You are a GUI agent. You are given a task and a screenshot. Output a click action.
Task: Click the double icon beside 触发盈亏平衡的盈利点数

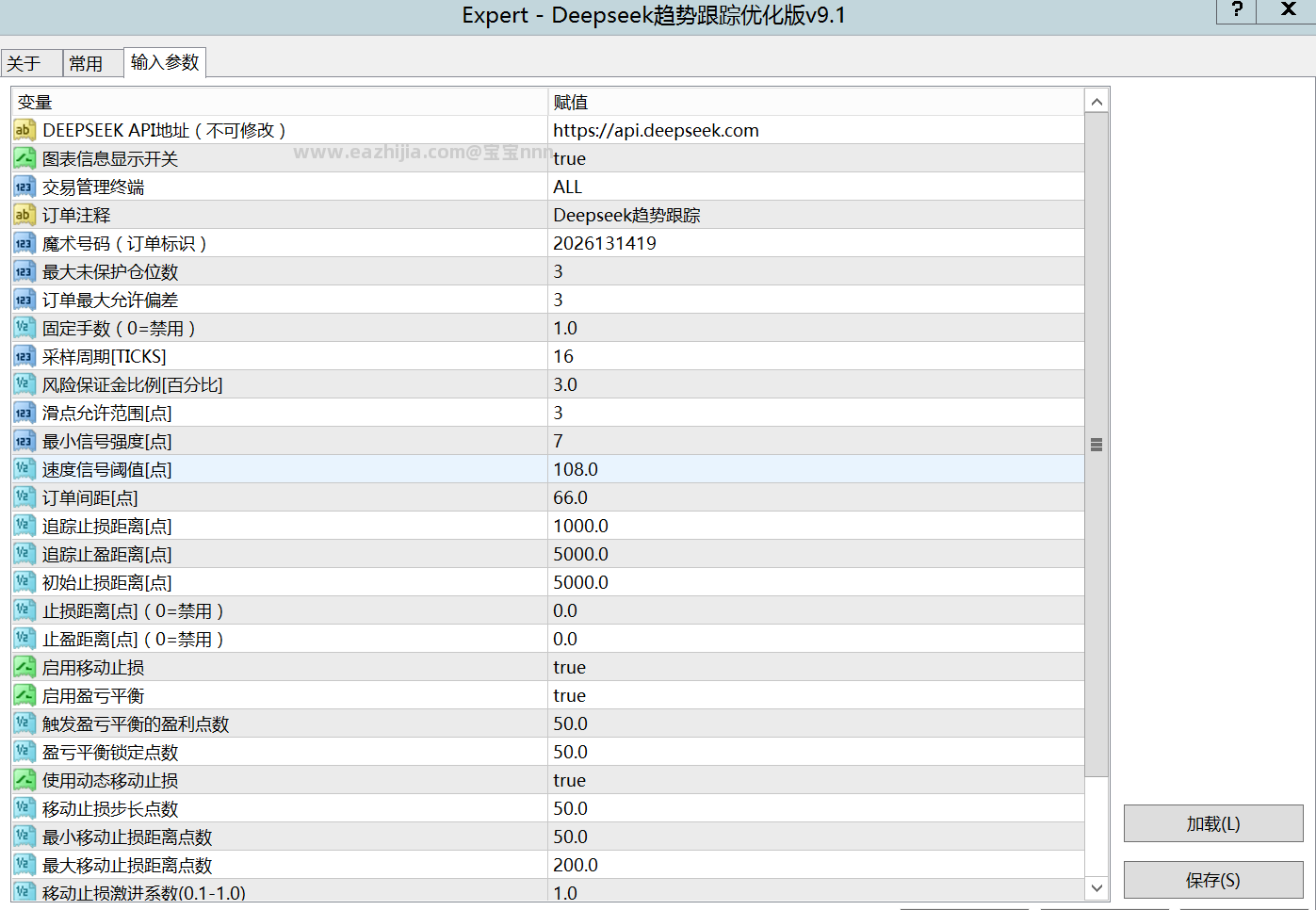pos(24,723)
